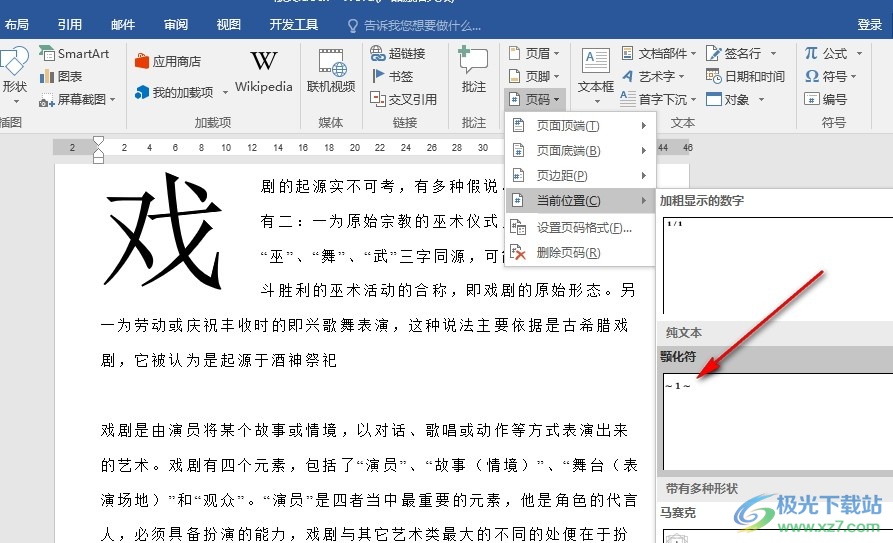Expand the object (对象) dropdown arrow
Viewport: 893px width, 543px height.
[761, 100]
